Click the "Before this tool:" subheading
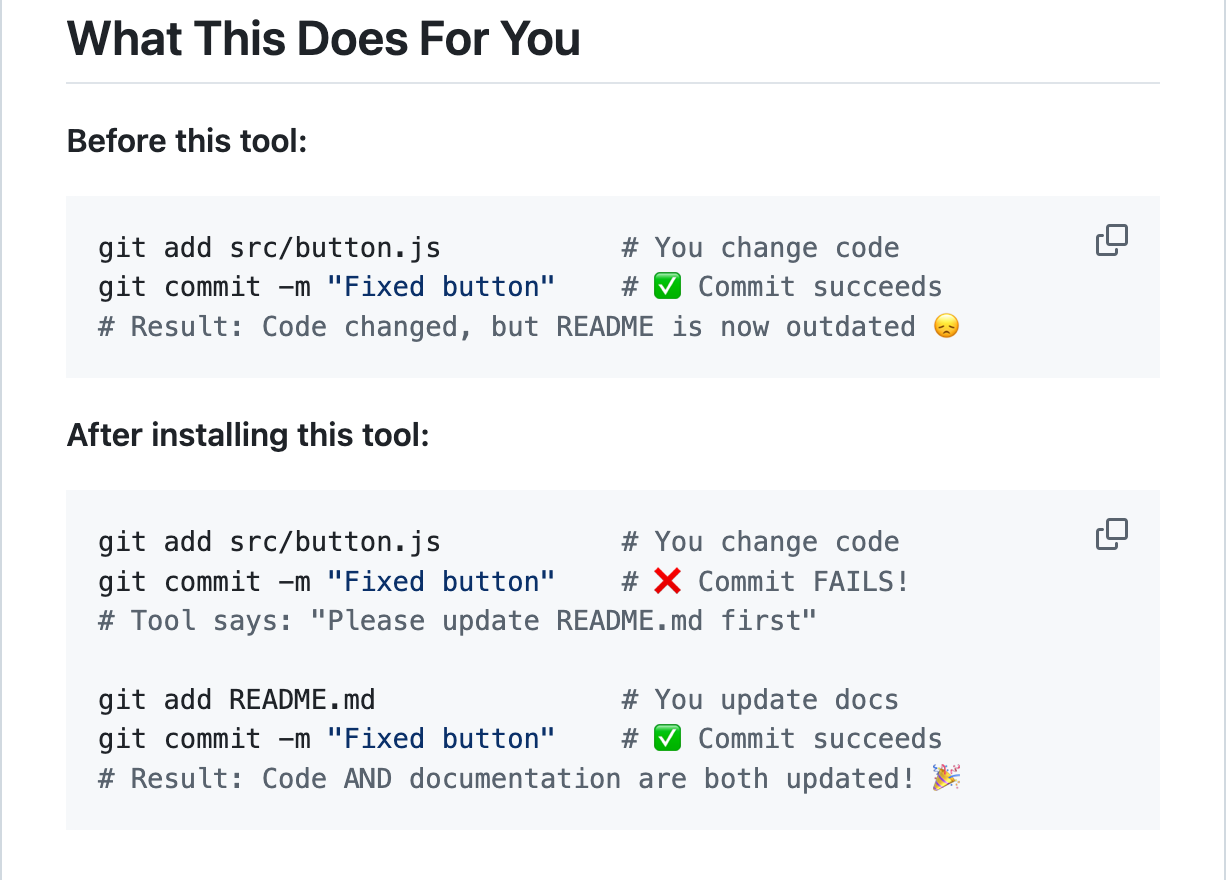 [x=187, y=142]
